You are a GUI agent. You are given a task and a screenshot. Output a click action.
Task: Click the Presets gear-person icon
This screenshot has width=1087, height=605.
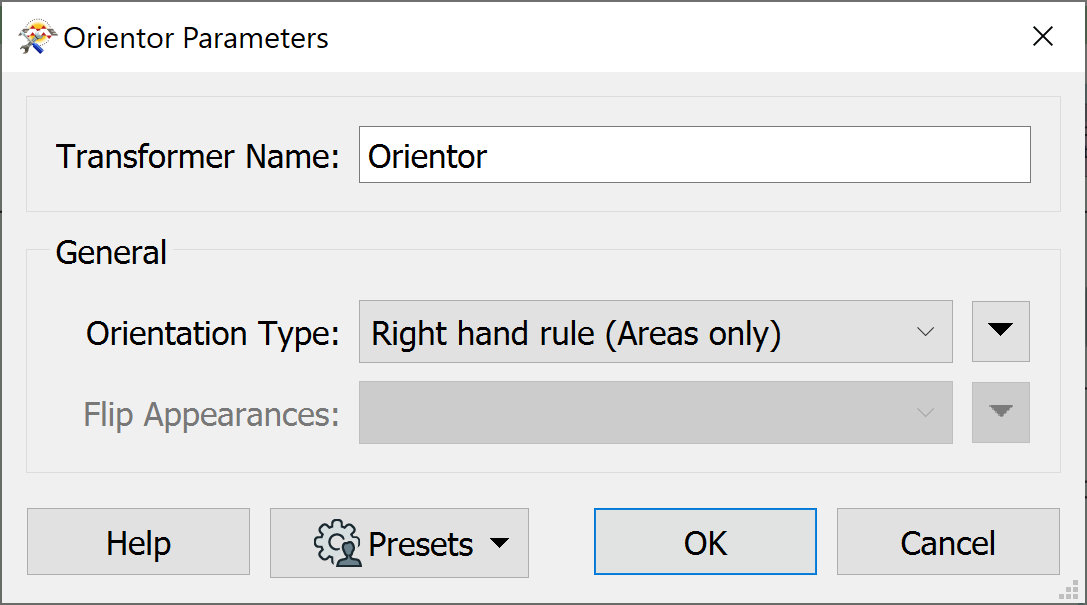pyautogui.click(x=338, y=543)
